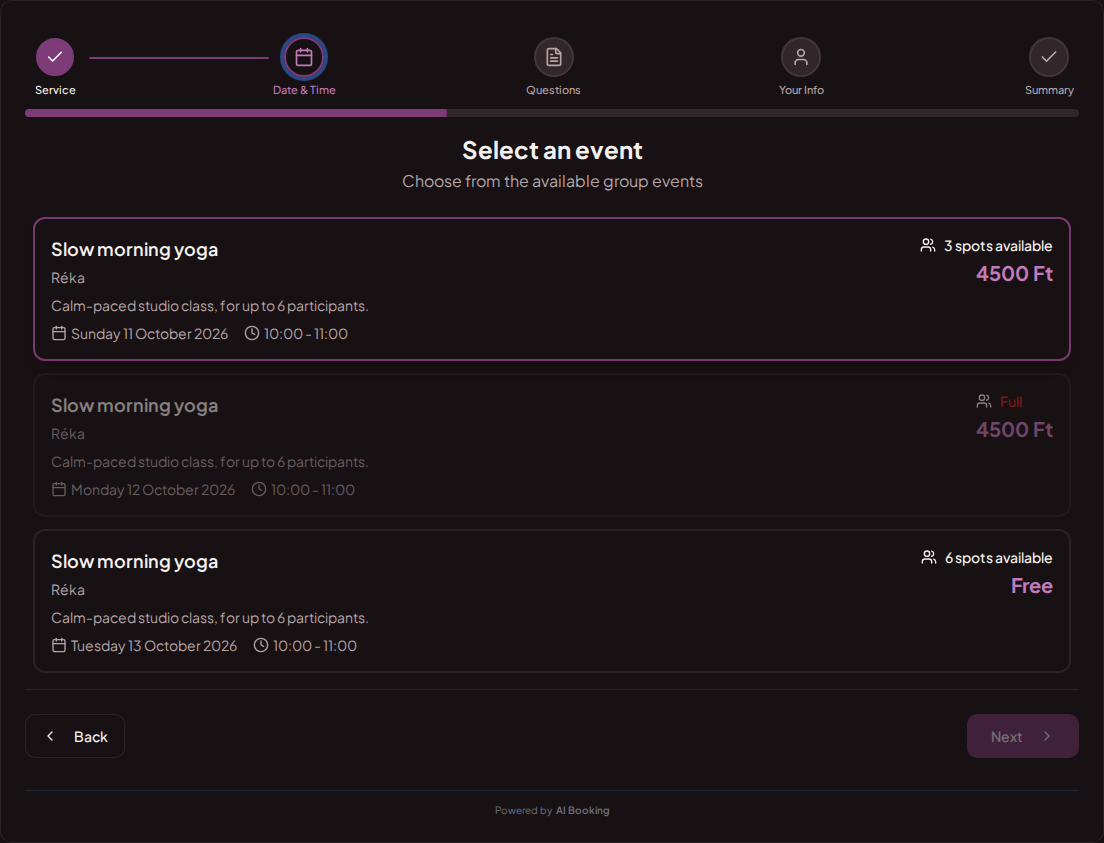
Task: Click the Summary step label
Action: pos(1049,90)
